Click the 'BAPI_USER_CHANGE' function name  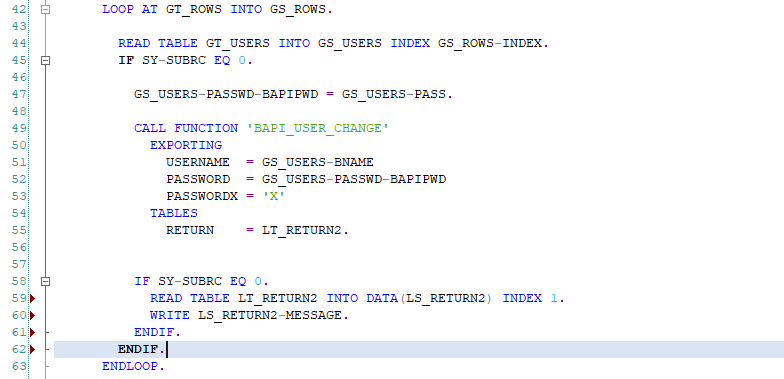(x=318, y=128)
